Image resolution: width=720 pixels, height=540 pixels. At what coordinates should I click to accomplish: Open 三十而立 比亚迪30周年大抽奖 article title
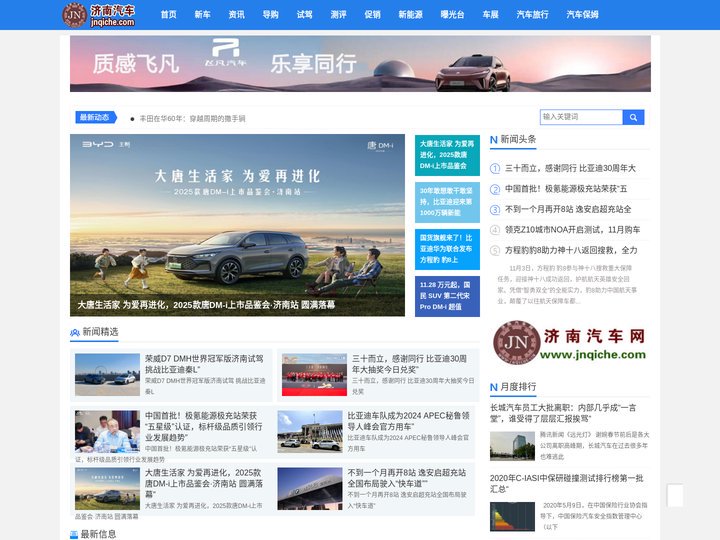click(x=409, y=364)
